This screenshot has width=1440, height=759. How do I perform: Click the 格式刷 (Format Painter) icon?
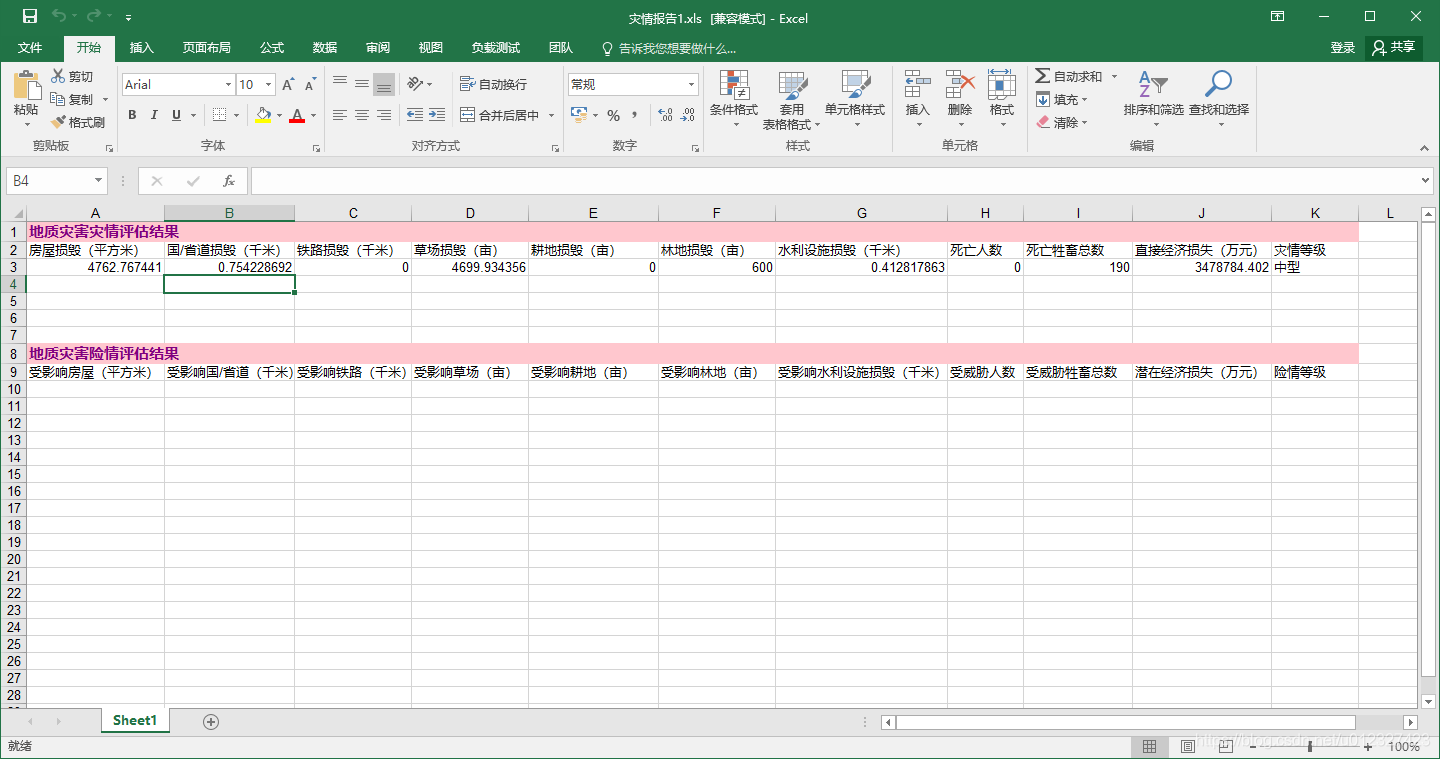pos(77,122)
